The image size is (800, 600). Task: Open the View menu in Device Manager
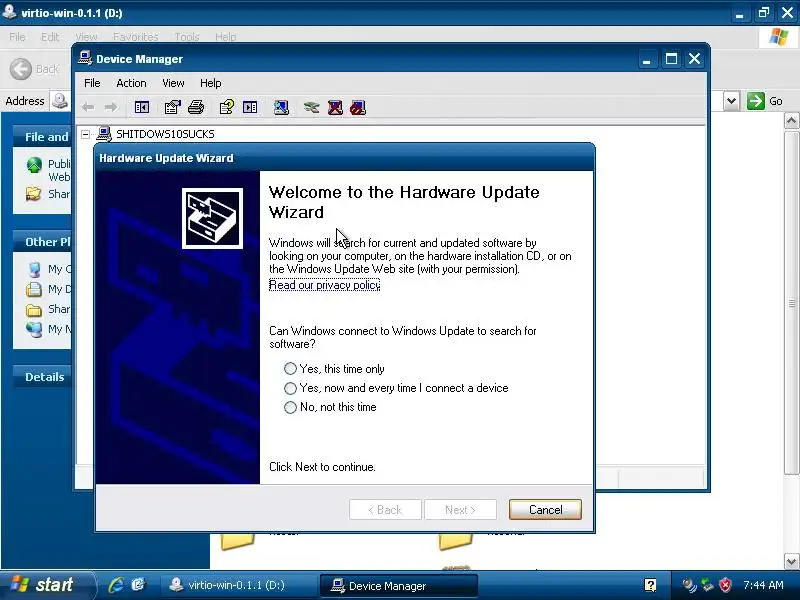point(173,83)
